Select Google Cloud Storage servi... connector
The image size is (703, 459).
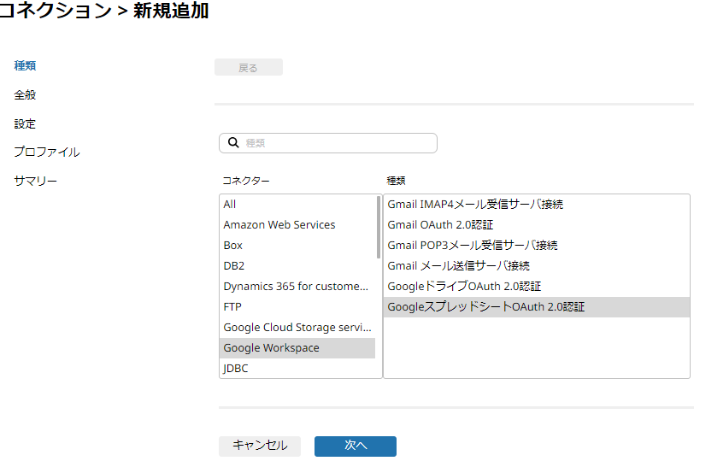click(x=297, y=328)
